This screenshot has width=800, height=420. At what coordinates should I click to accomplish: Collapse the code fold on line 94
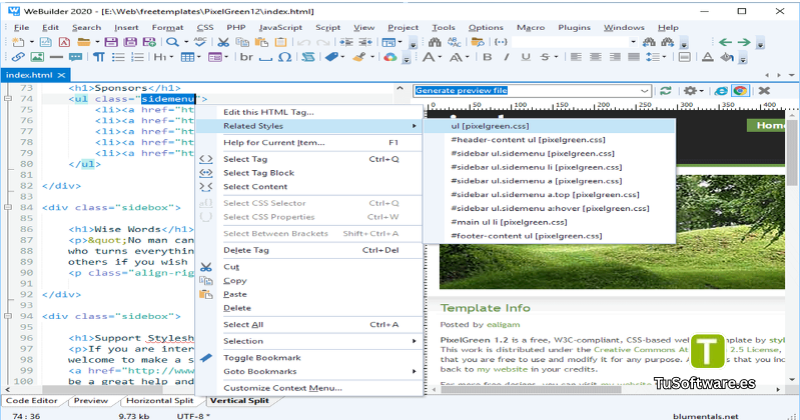coord(8,316)
